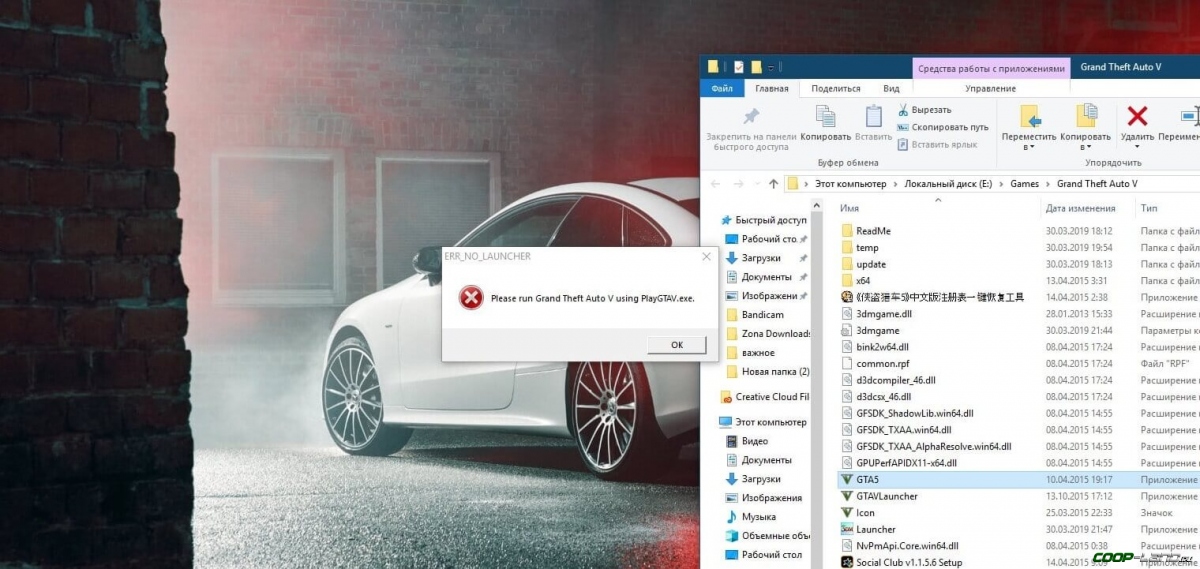Select the x64 folder icon
Image resolution: width=1200 pixels, height=569 pixels.
coord(846,281)
